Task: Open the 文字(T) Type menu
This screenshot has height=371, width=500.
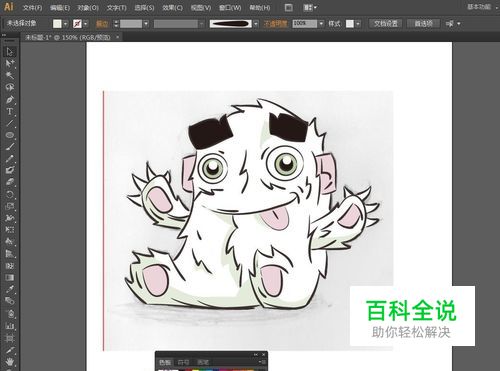Action: [x=117, y=7]
